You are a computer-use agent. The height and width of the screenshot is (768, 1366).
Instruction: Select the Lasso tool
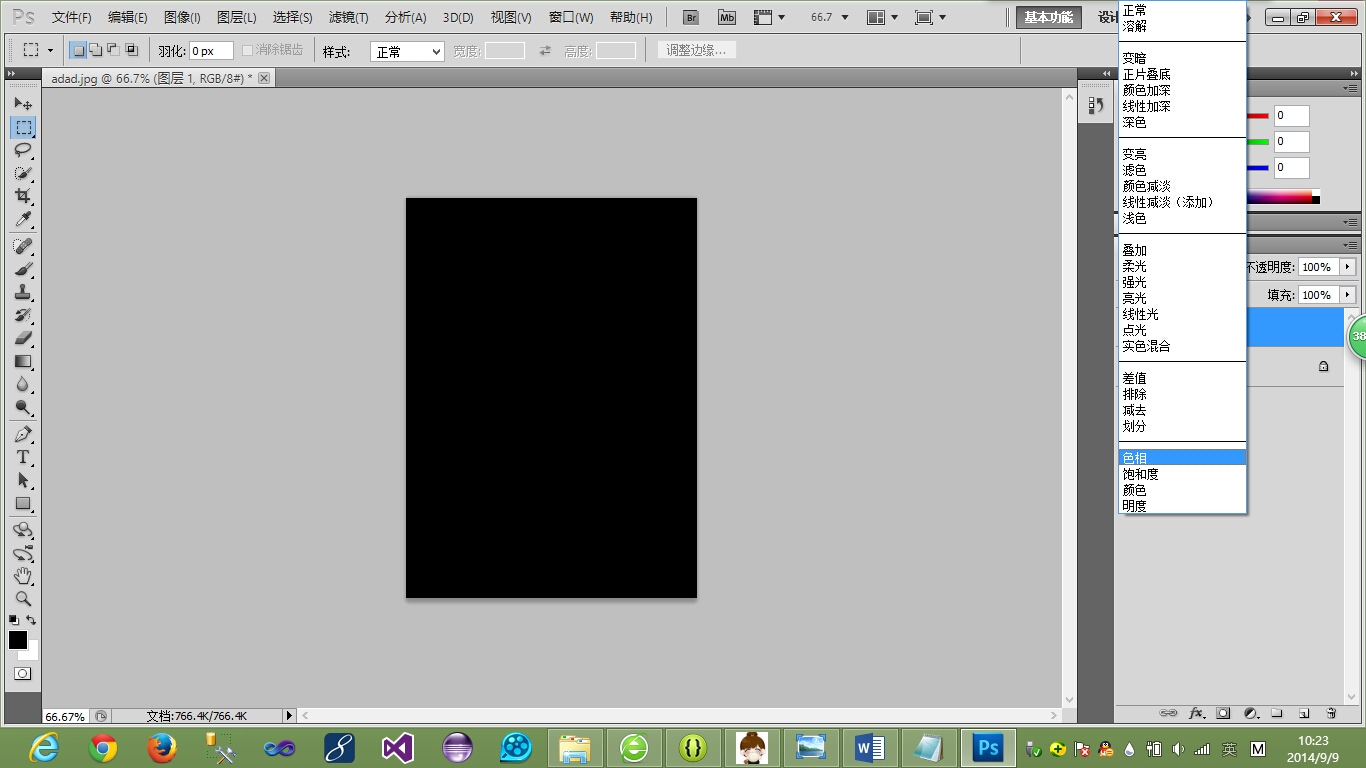point(23,150)
